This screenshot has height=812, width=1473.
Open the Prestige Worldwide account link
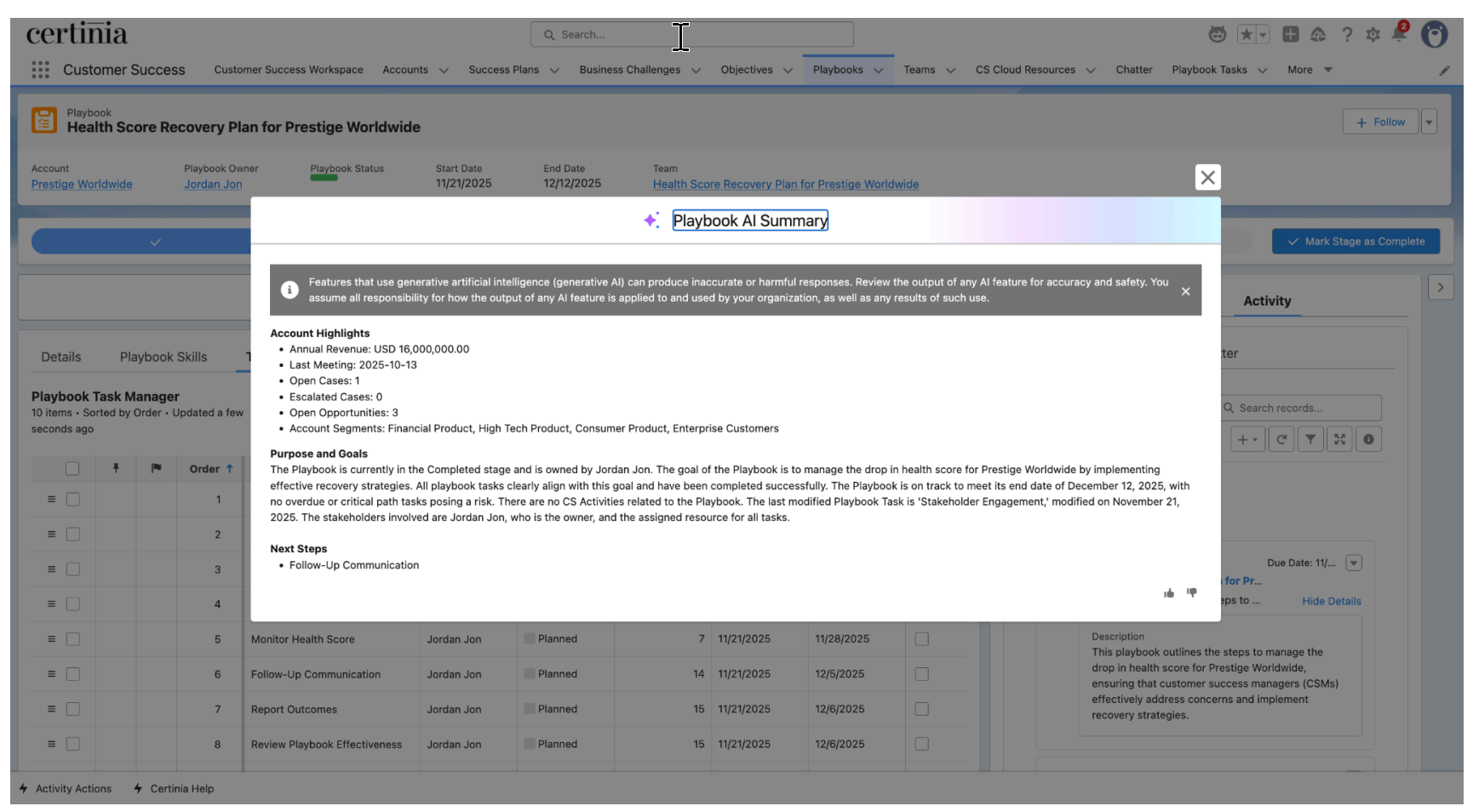coord(82,185)
